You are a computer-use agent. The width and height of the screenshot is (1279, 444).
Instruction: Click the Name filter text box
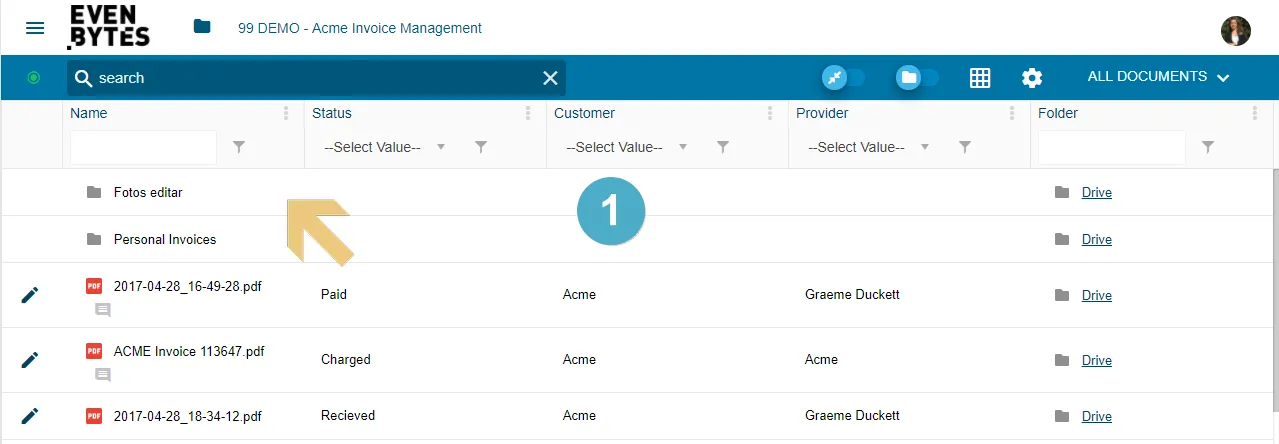[x=143, y=147]
